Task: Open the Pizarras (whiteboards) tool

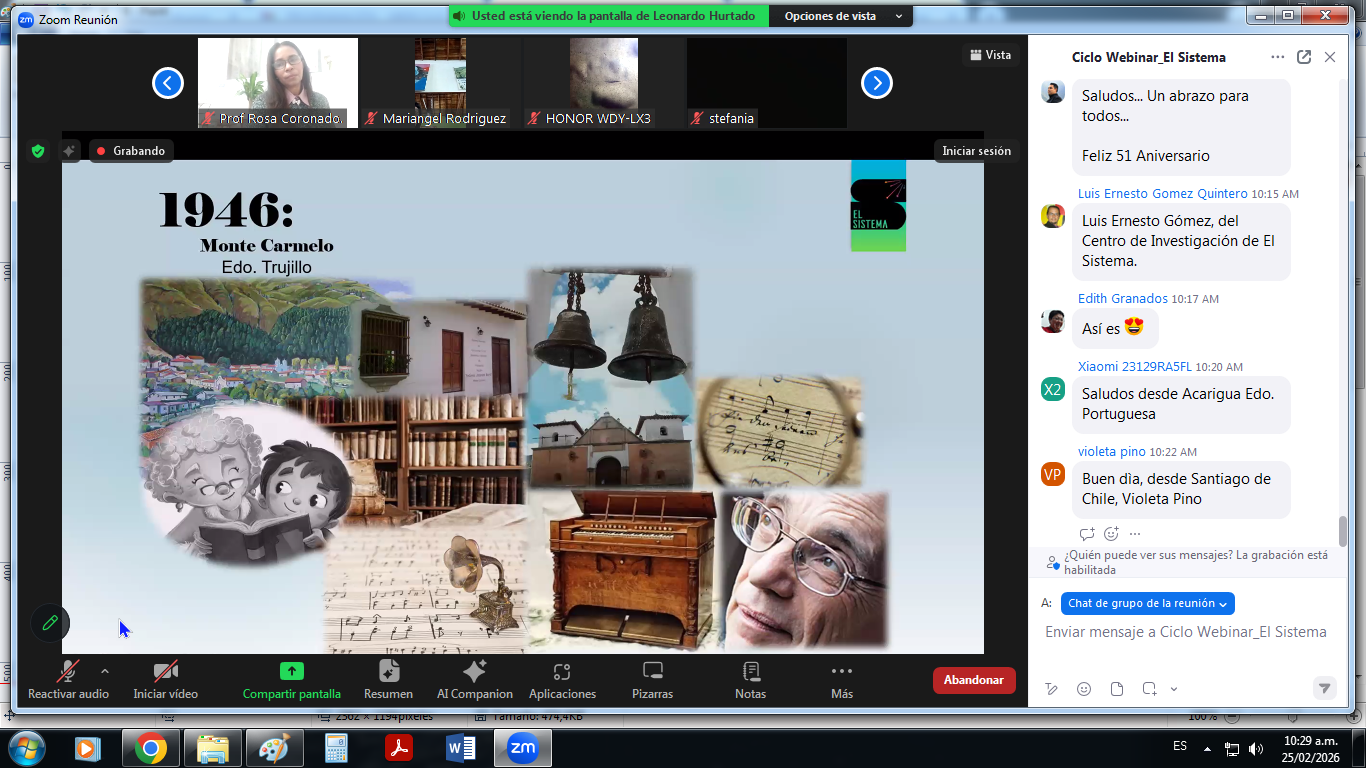Action: (652, 680)
